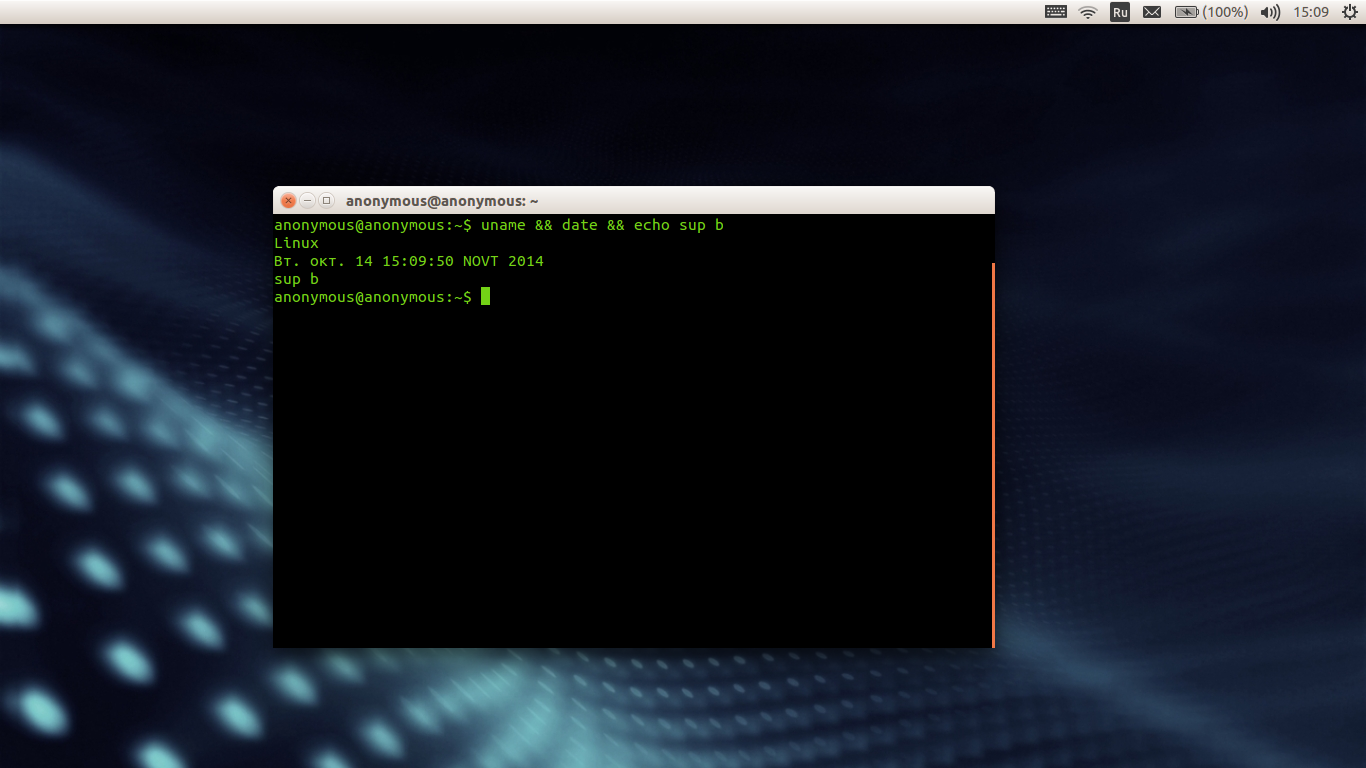Click the date output line with 'NOVT 2014'
This screenshot has width=1366, height=768.
tap(409, 261)
